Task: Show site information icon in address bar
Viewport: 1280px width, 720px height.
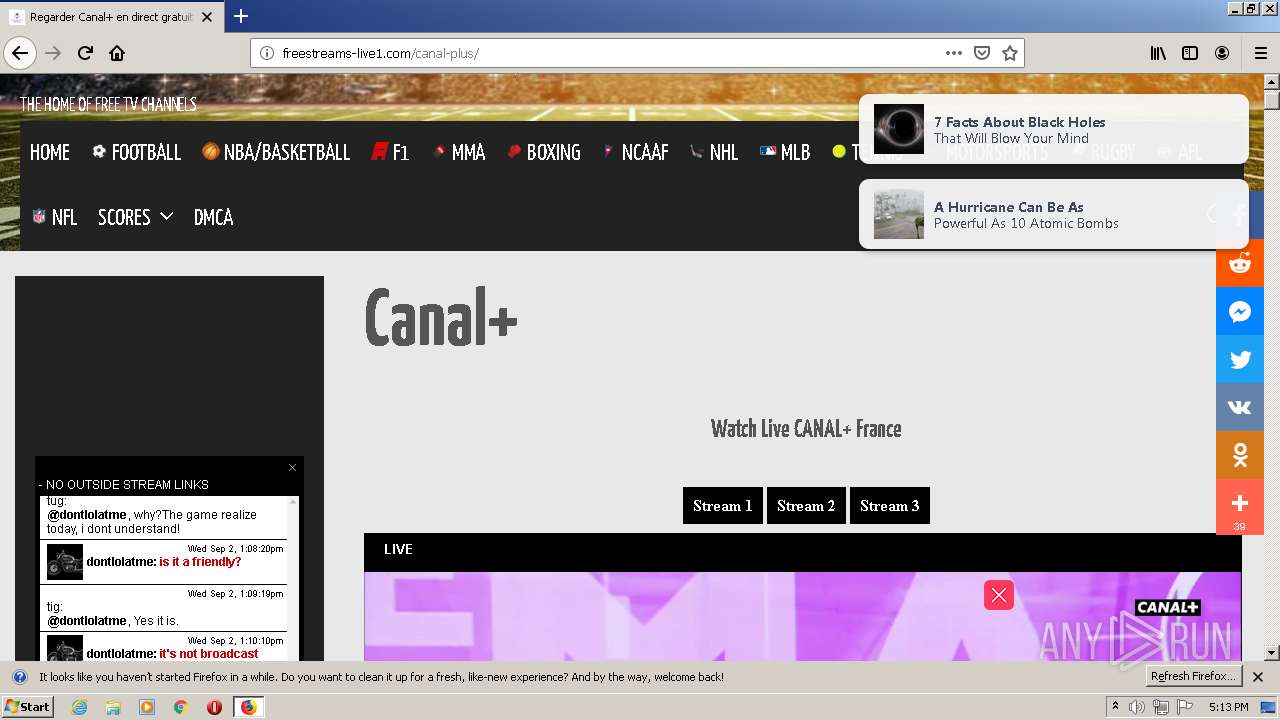Action: pos(267,53)
